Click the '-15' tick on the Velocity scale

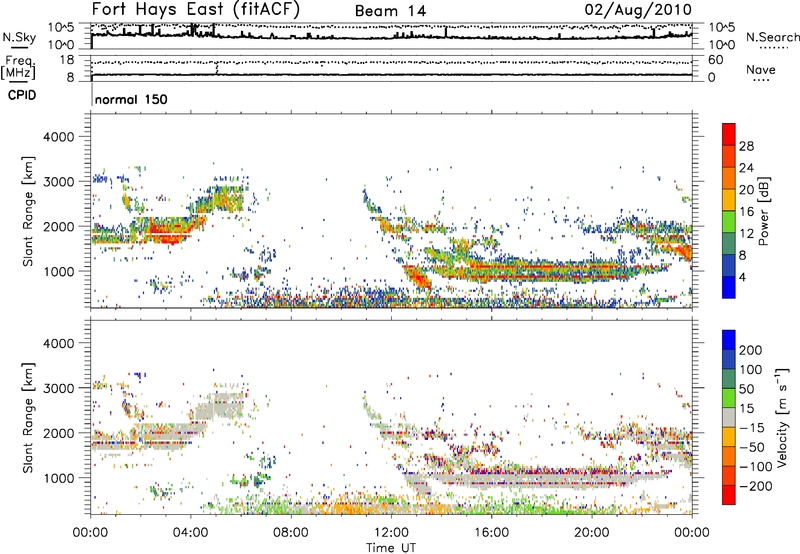[x=751, y=428]
